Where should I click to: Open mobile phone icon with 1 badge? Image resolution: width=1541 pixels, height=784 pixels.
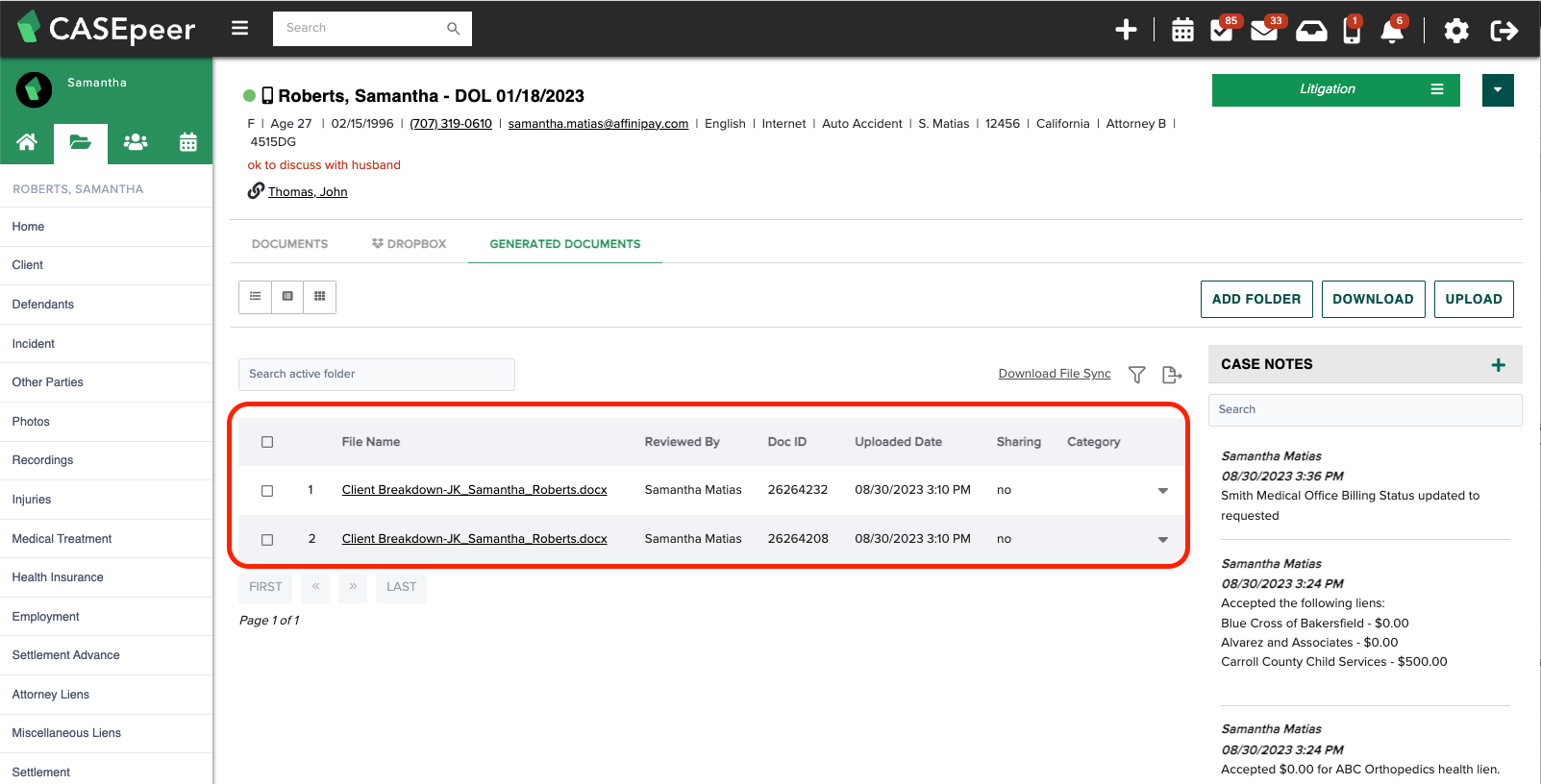(1352, 31)
